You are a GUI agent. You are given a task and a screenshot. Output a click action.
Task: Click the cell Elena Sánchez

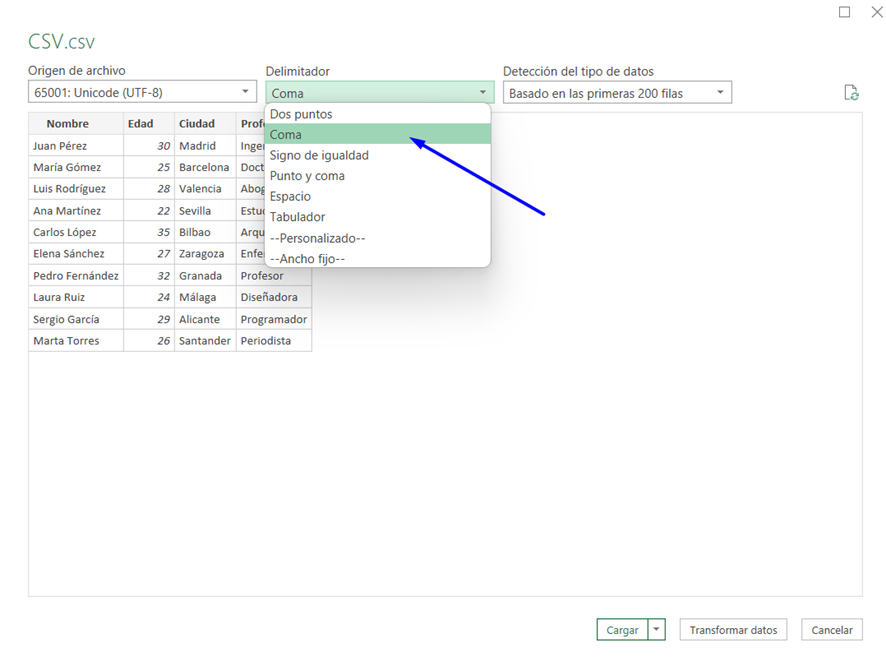pos(76,254)
